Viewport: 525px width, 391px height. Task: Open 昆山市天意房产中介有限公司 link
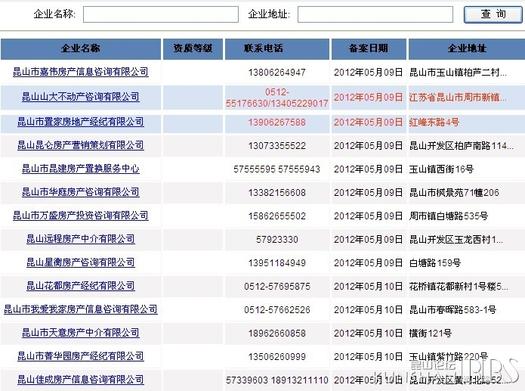(81, 333)
